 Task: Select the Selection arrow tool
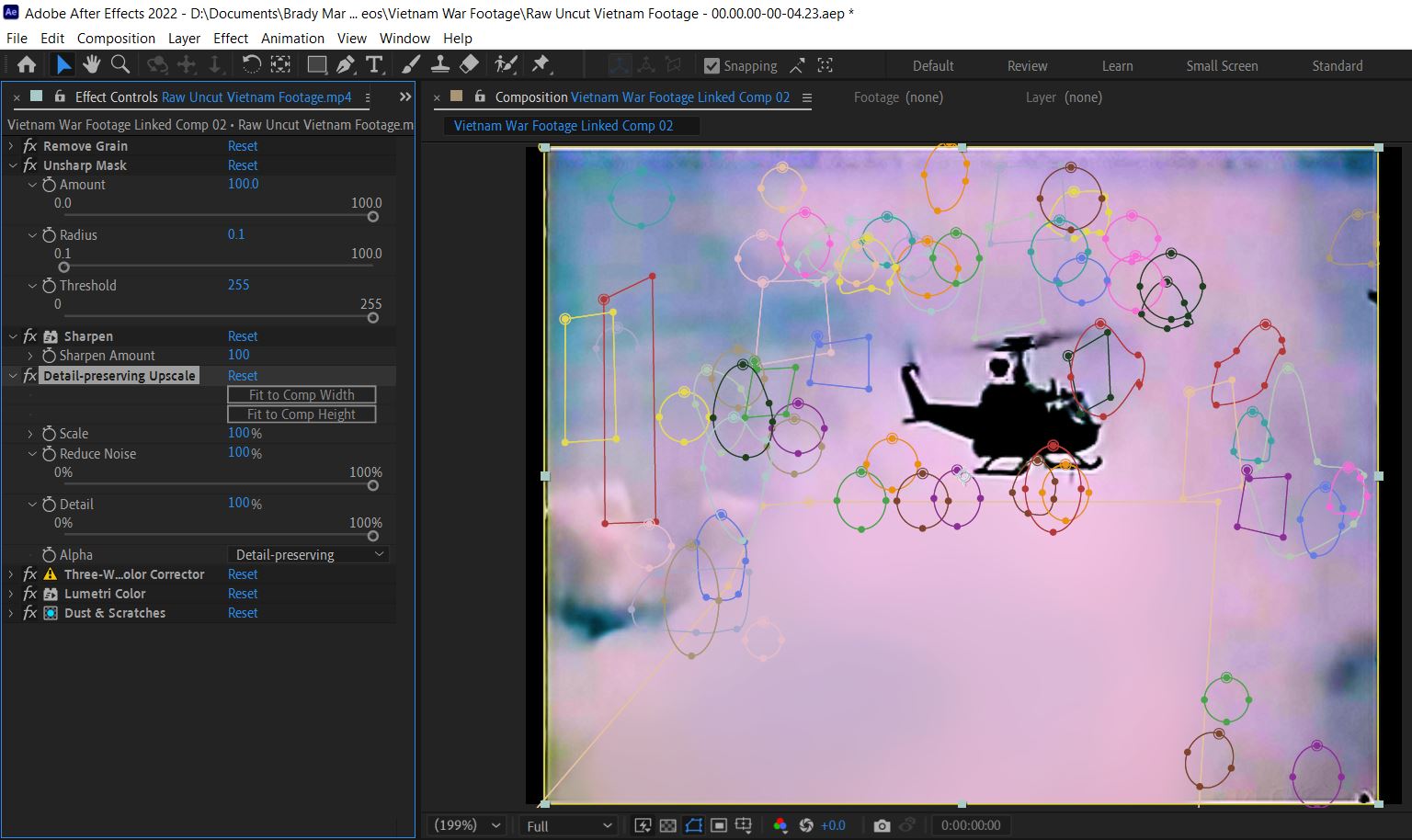coord(63,64)
